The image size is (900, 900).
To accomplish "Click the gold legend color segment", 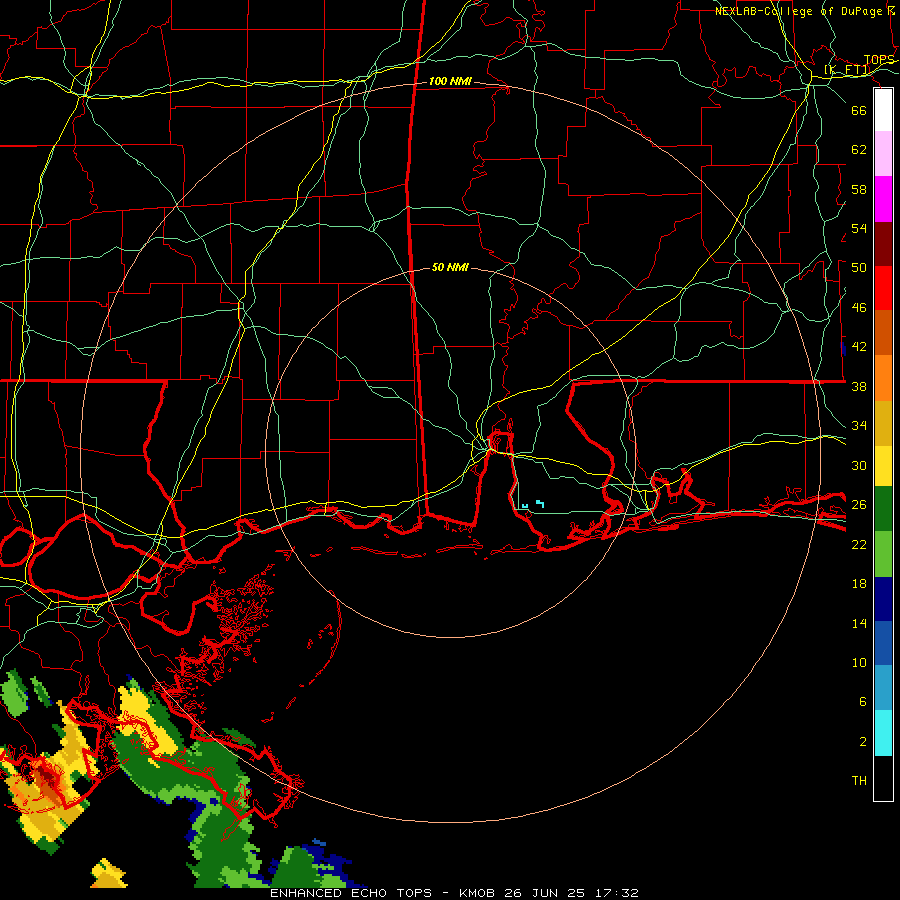I will 883,423.
